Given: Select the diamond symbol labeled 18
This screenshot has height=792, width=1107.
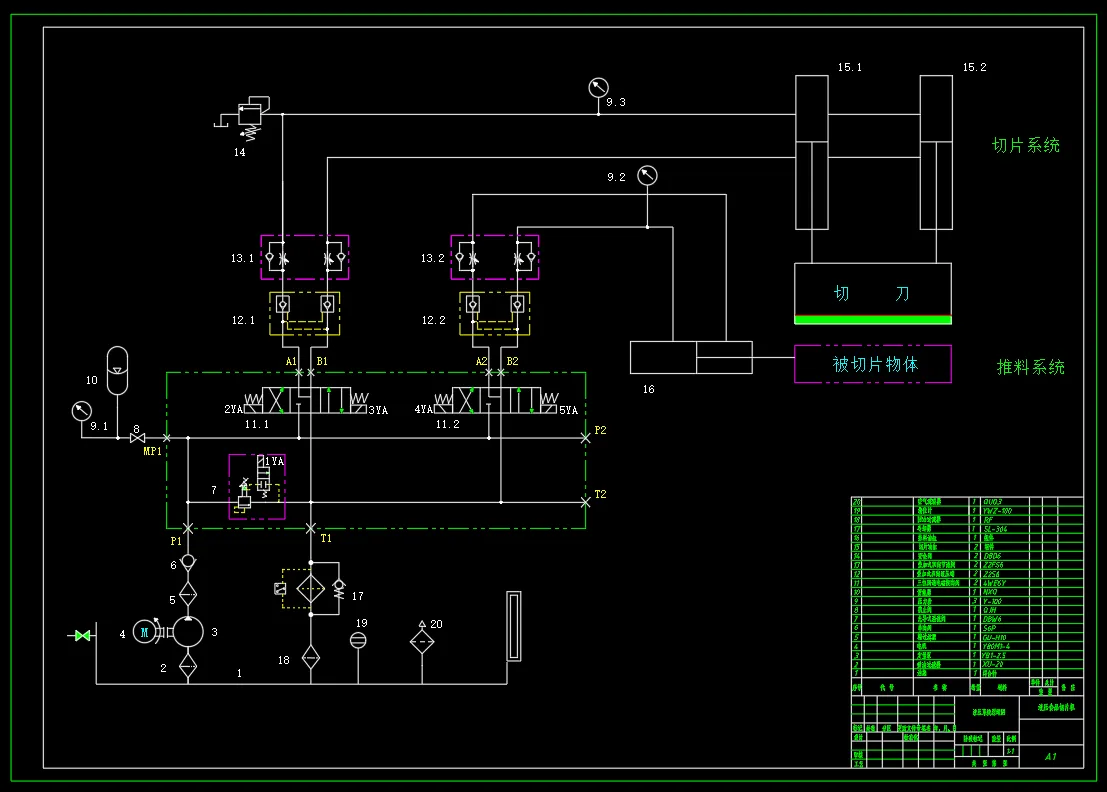Looking at the screenshot, I should pyautogui.click(x=311, y=658).
